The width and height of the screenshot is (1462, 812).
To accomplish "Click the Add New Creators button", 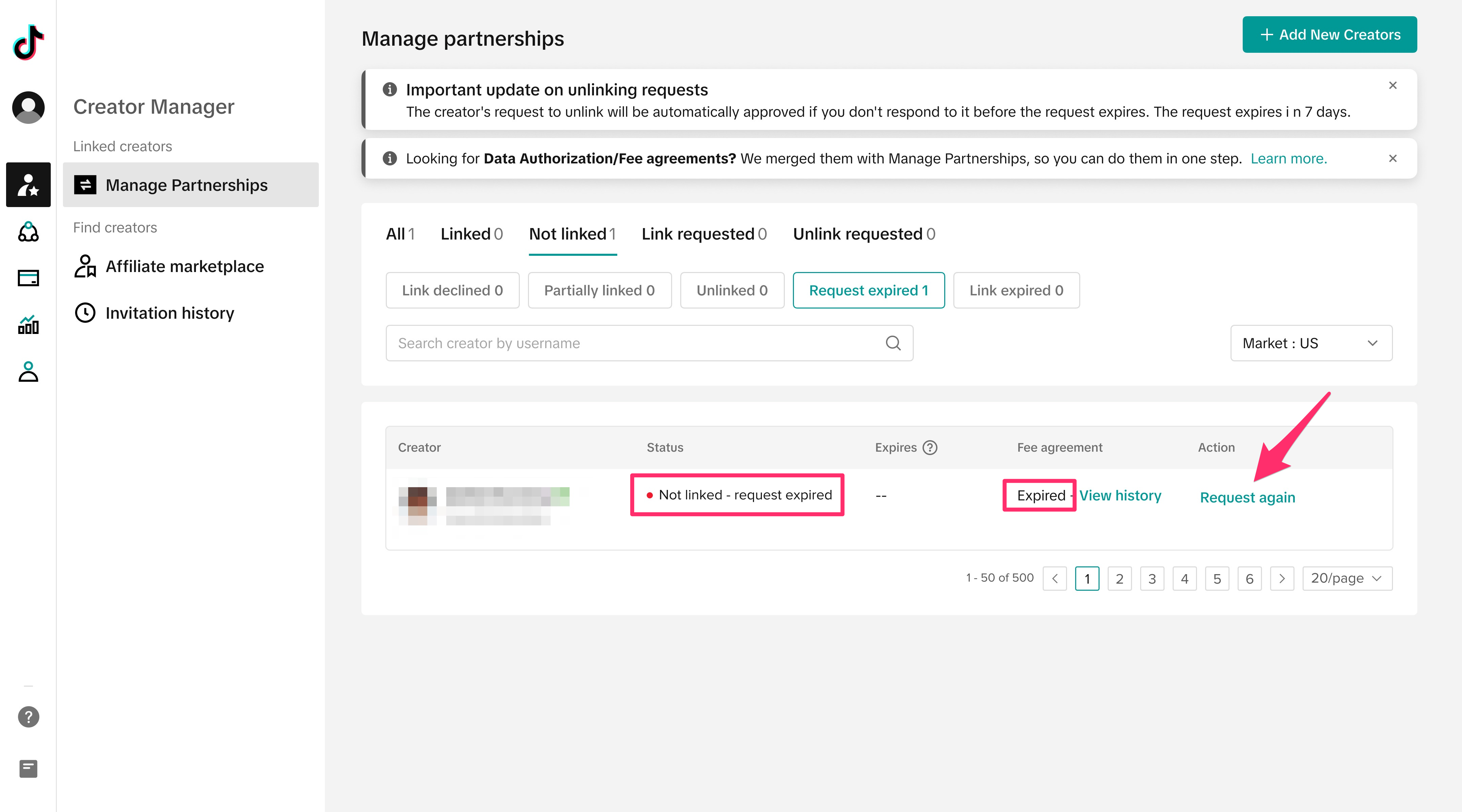I will tap(1329, 35).
